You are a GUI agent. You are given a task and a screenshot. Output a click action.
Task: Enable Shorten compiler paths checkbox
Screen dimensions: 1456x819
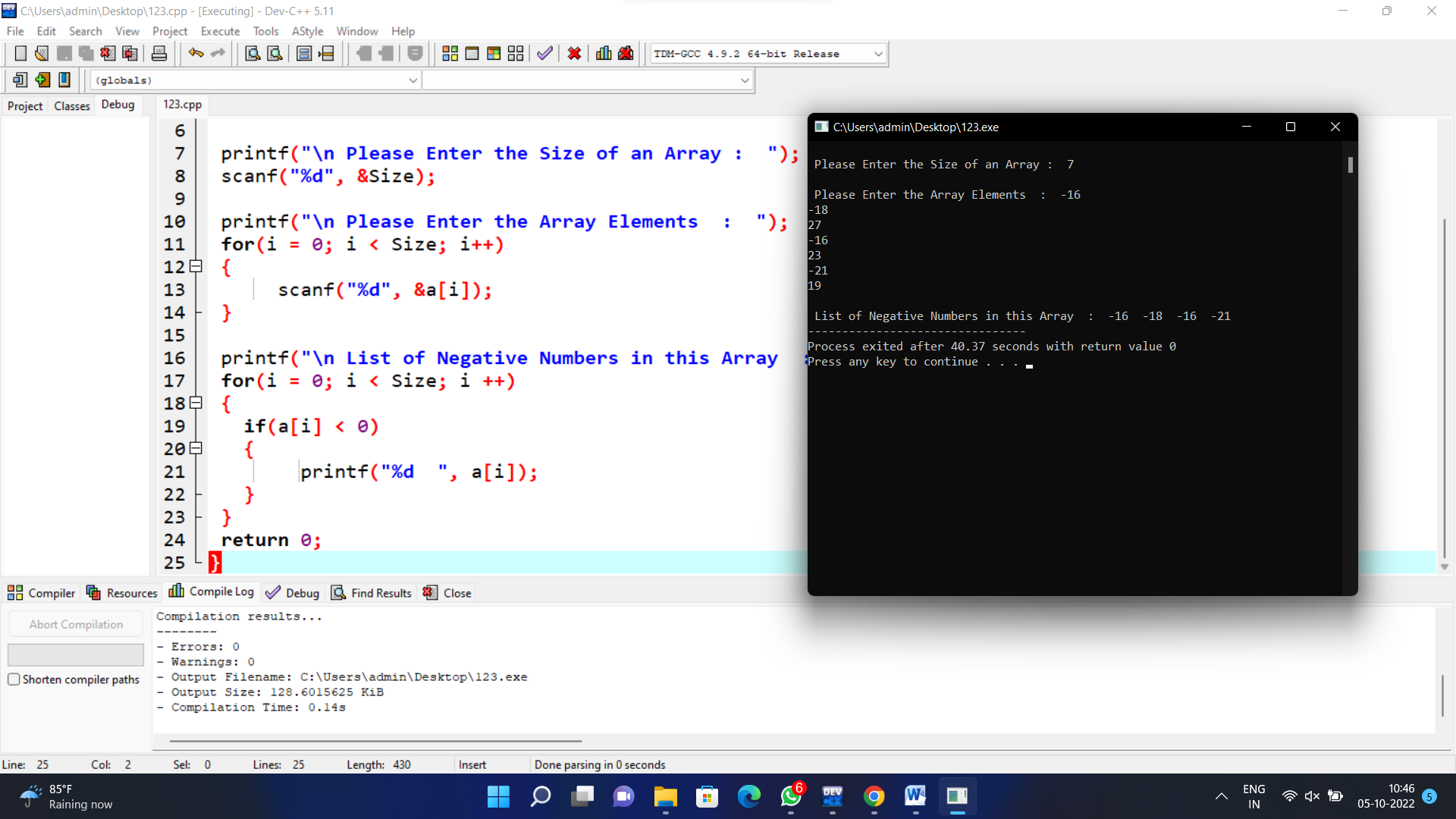[x=14, y=679]
